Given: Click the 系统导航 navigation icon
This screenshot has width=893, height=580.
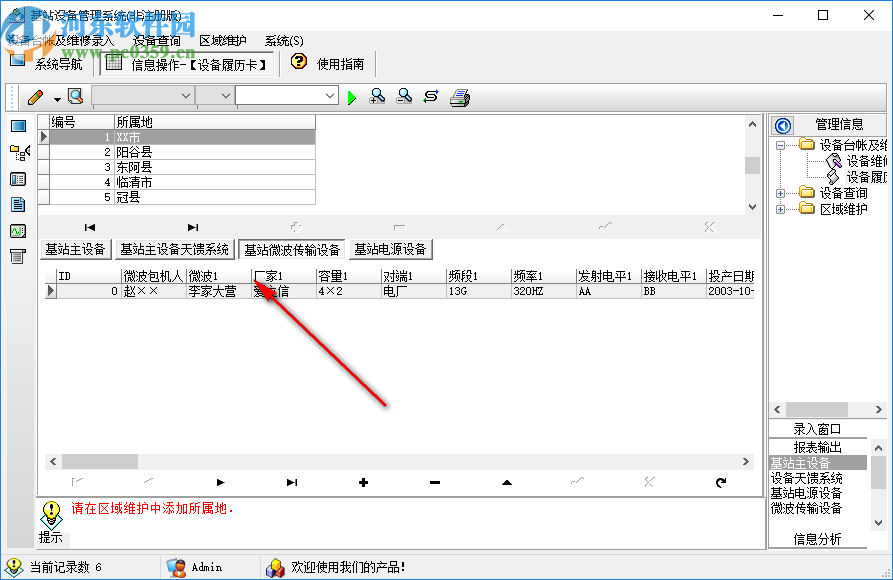Looking at the screenshot, I should click(45, 61).
